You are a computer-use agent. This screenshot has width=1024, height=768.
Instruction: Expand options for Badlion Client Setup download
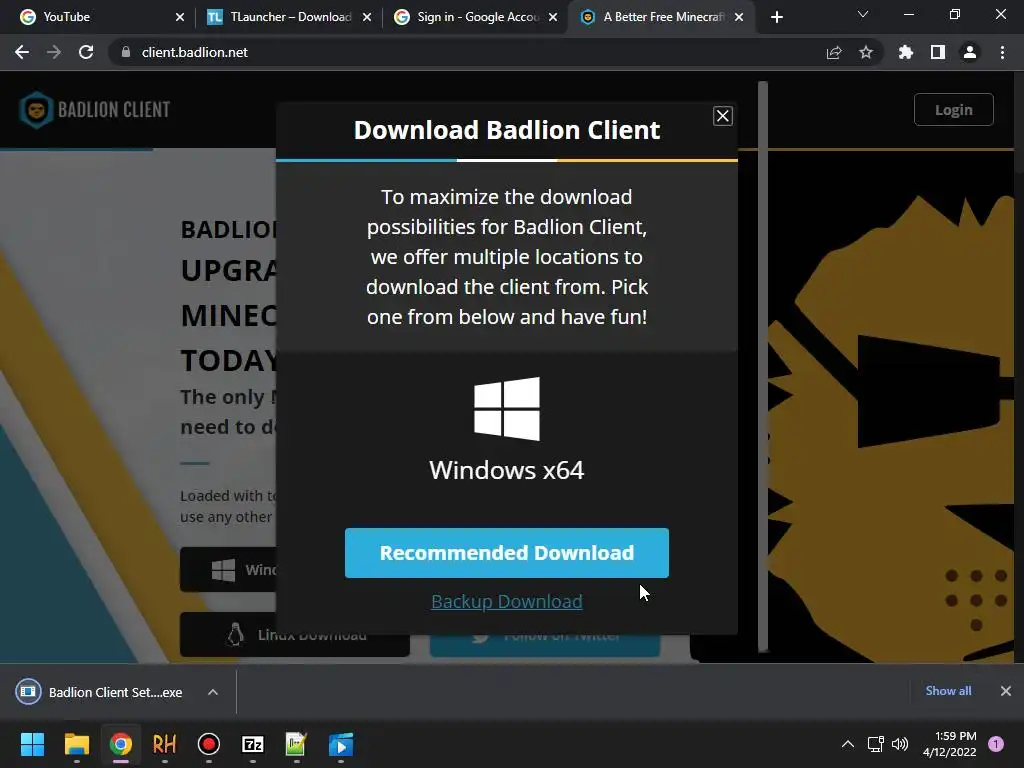213,692
